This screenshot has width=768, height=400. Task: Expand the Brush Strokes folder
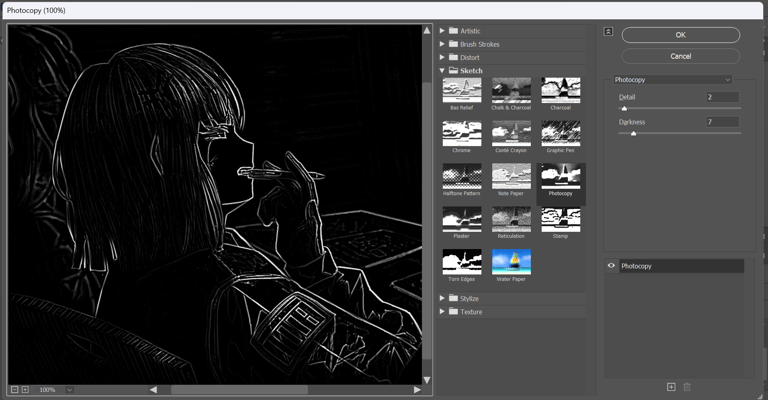(x=442, y=44)
